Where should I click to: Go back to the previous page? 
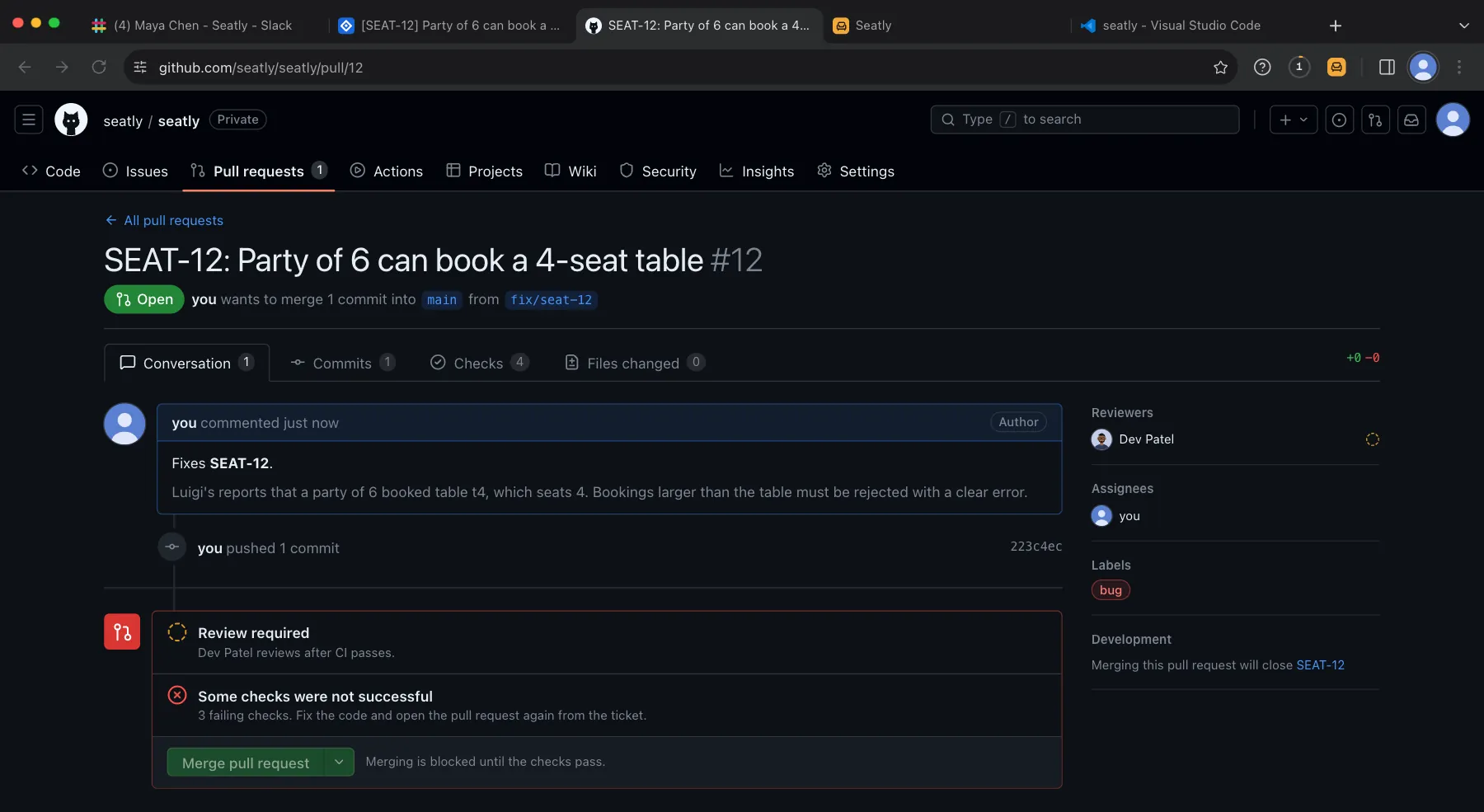click(x=25, y=68)
